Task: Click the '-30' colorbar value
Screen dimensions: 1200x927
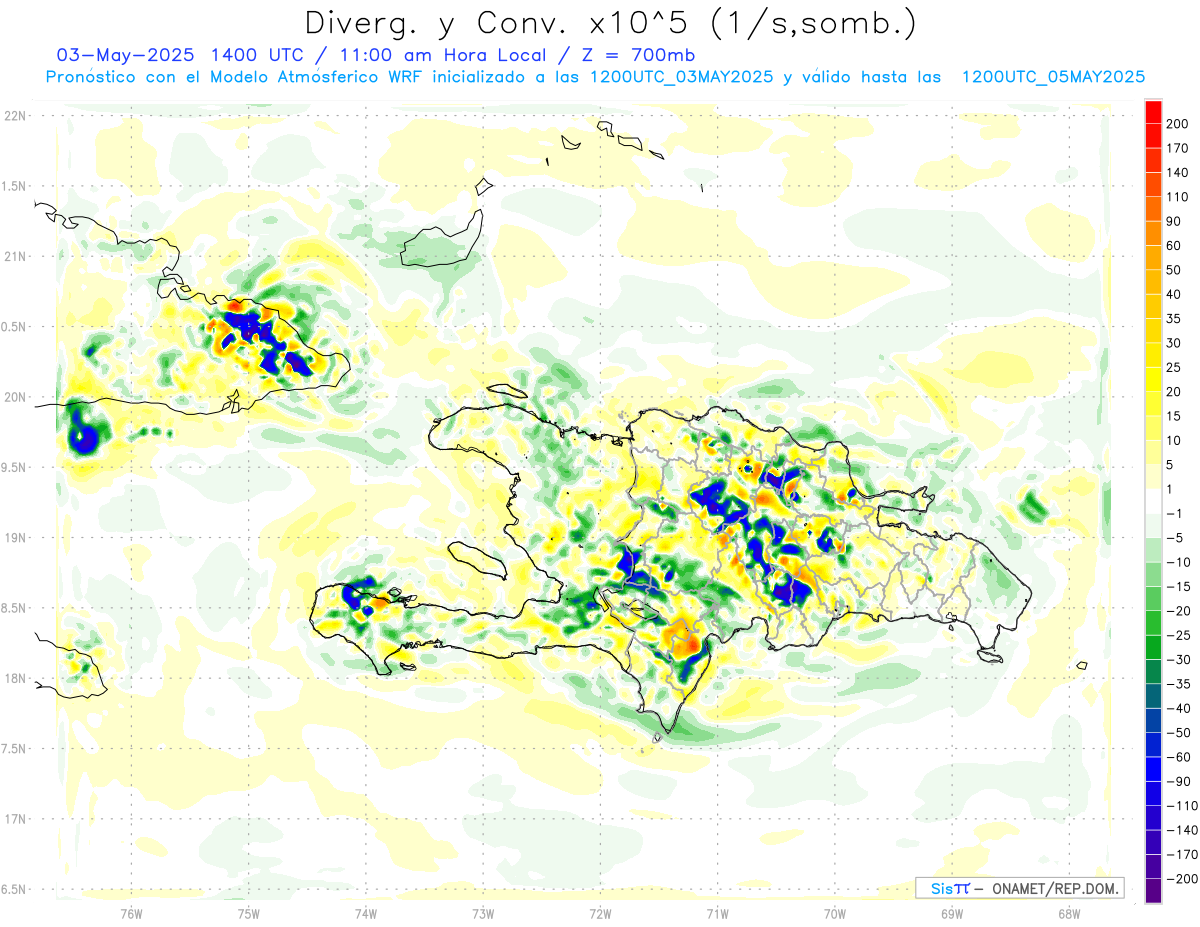Action: 1178,660
